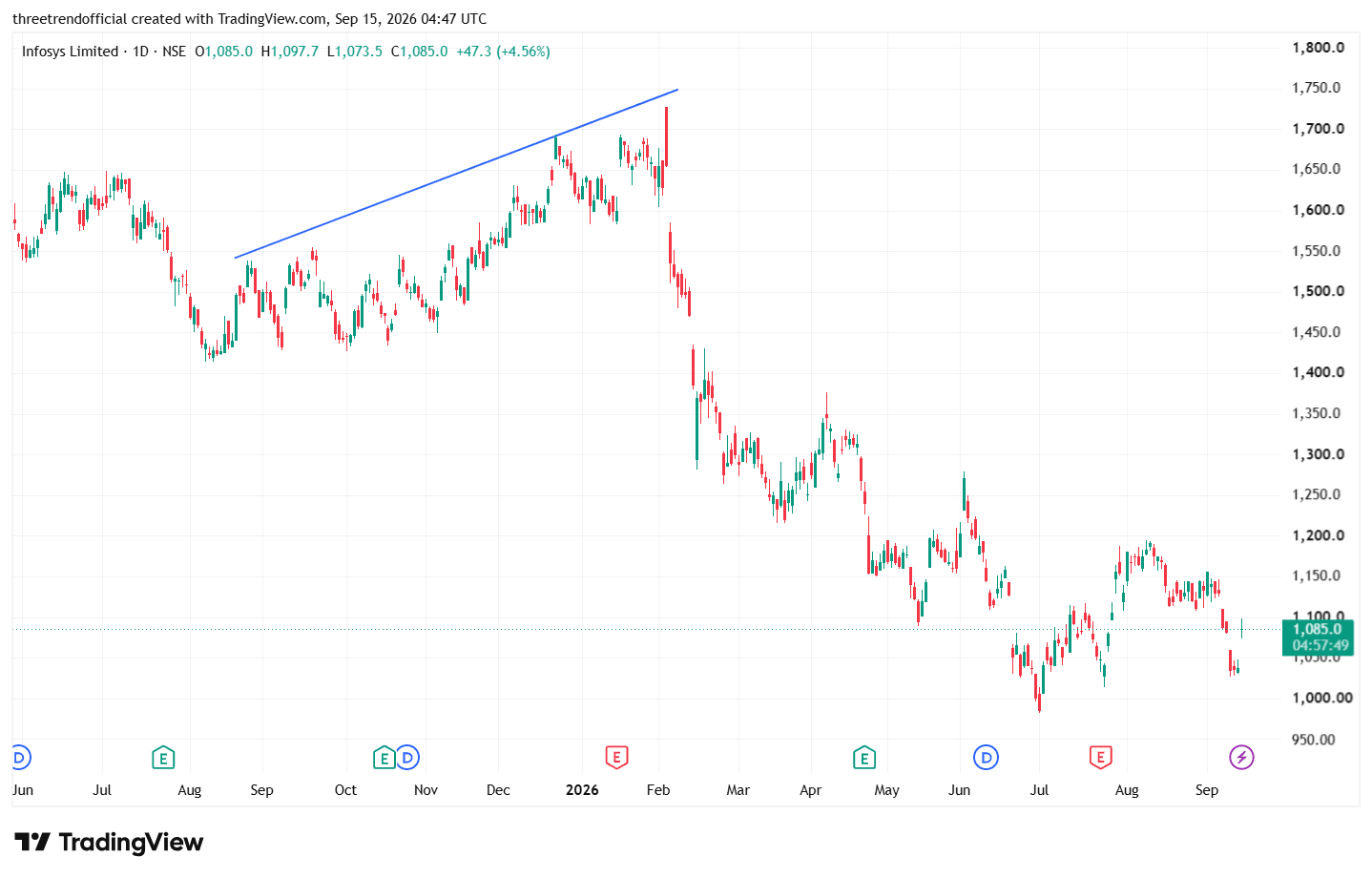Click the TradingView logo icon
The width and height of the screenshot is (1372, 878).
32,842
